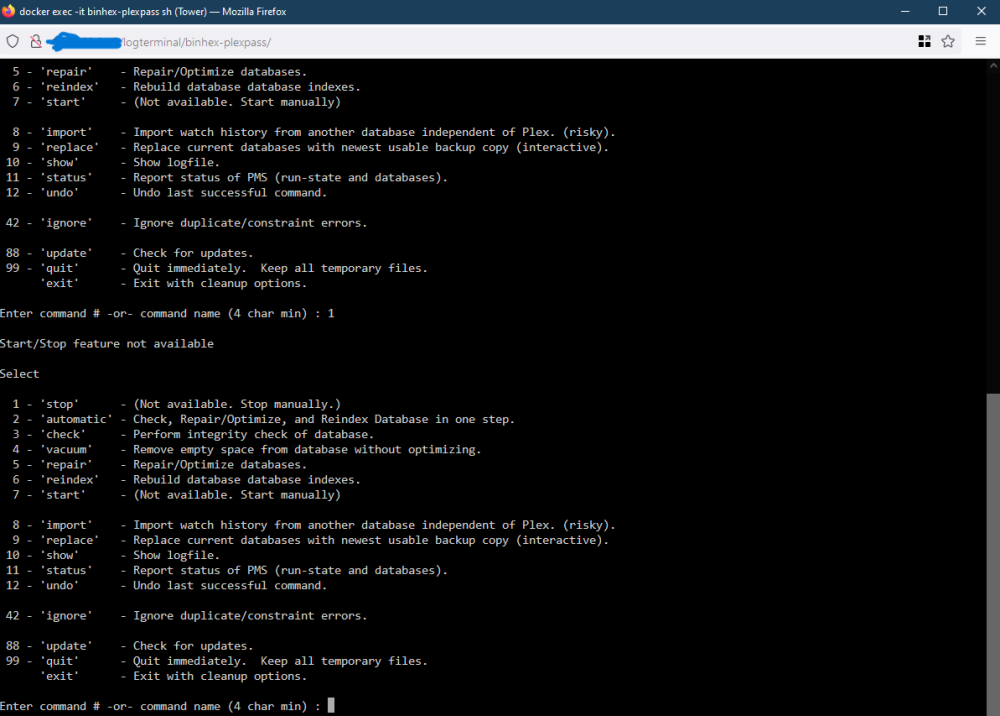Viewport: 1000px width, 716px height.
Task: Click the terminal vertical scrollbar thumb
Action: click(993, 554)
